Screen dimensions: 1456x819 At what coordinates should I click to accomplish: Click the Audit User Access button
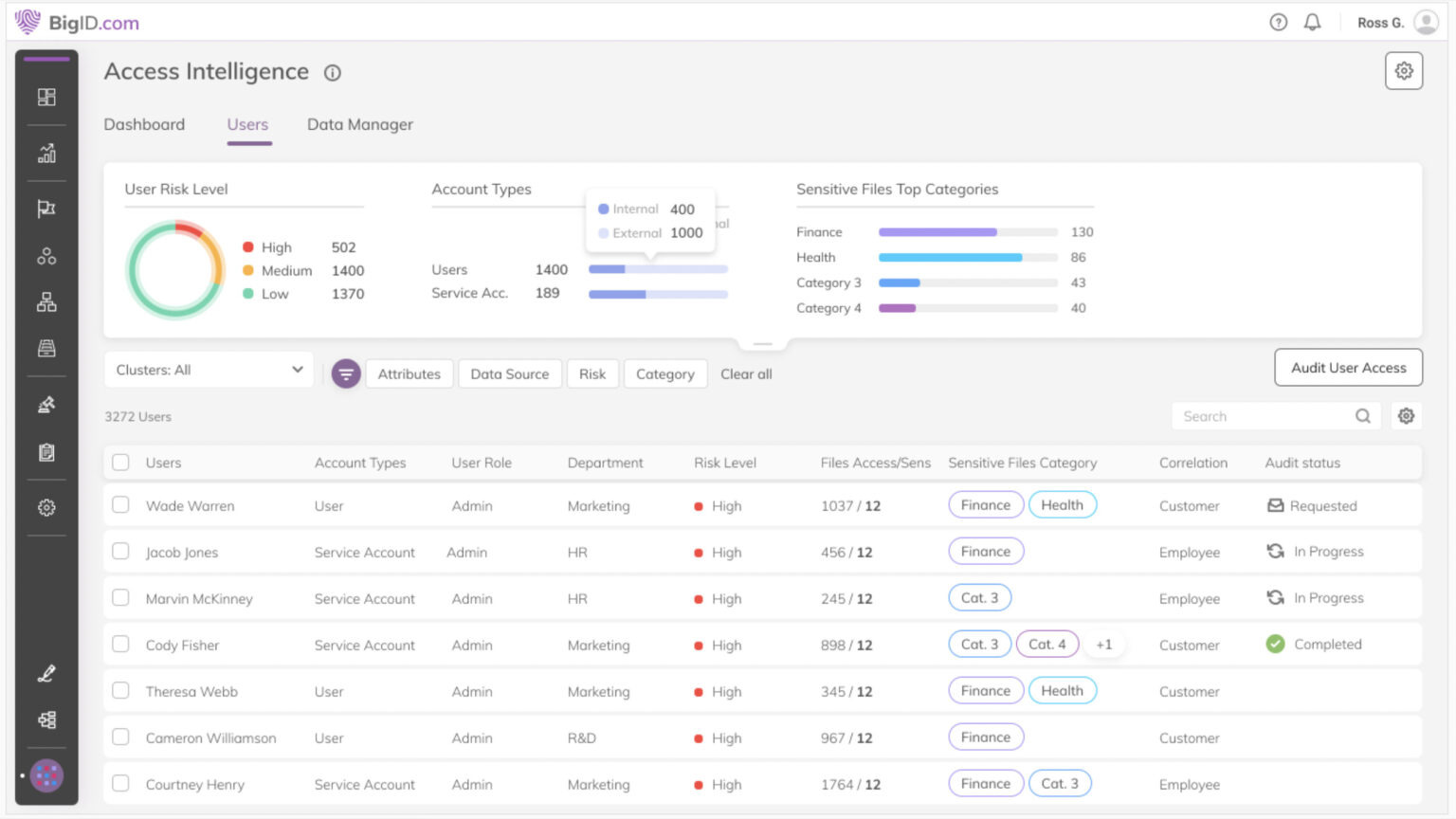[x=1348, y=368]
